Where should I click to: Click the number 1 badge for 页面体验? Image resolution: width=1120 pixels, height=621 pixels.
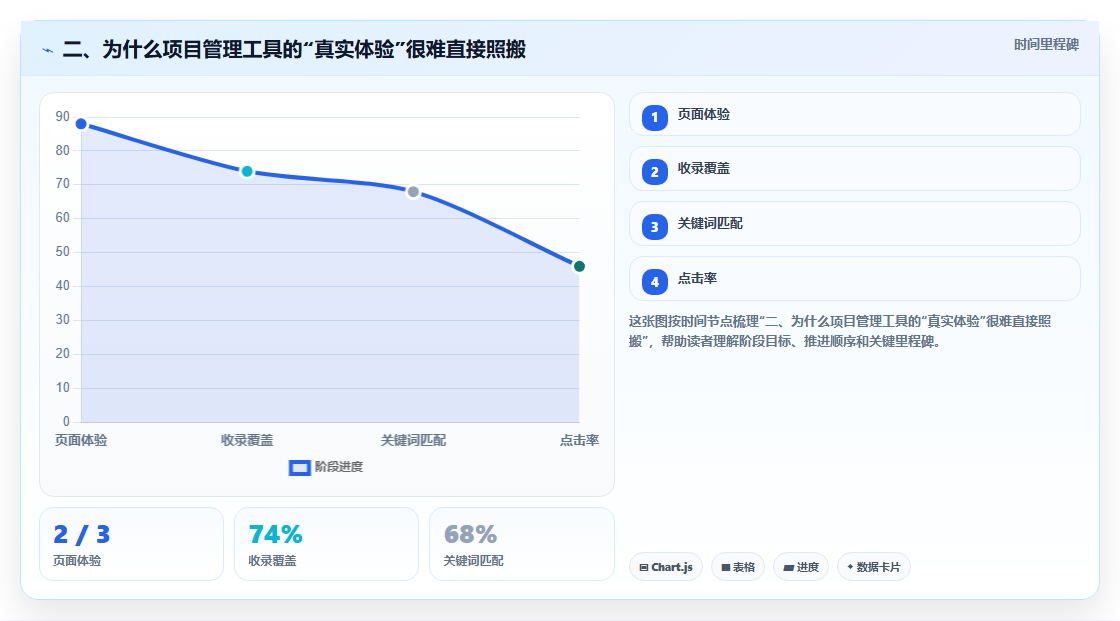(654, 117)
